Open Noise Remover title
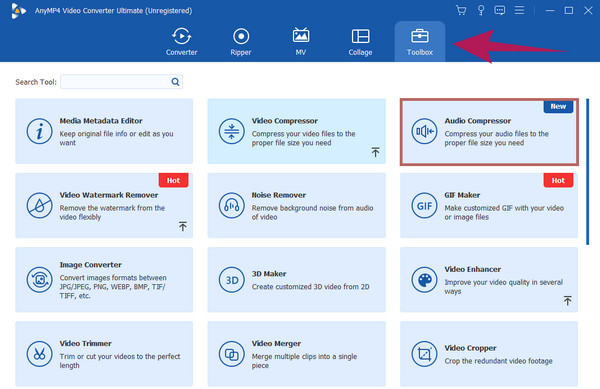Screen dimensions: 600x389 279,195
